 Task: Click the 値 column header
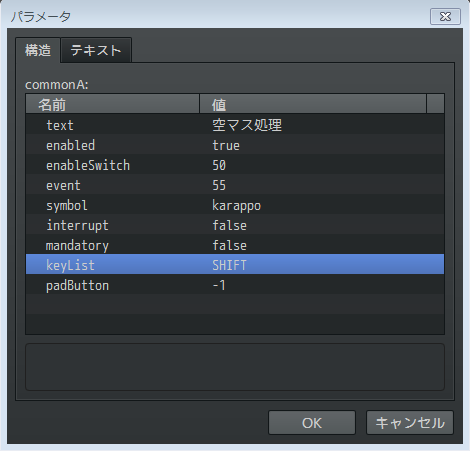pos(313,104)
